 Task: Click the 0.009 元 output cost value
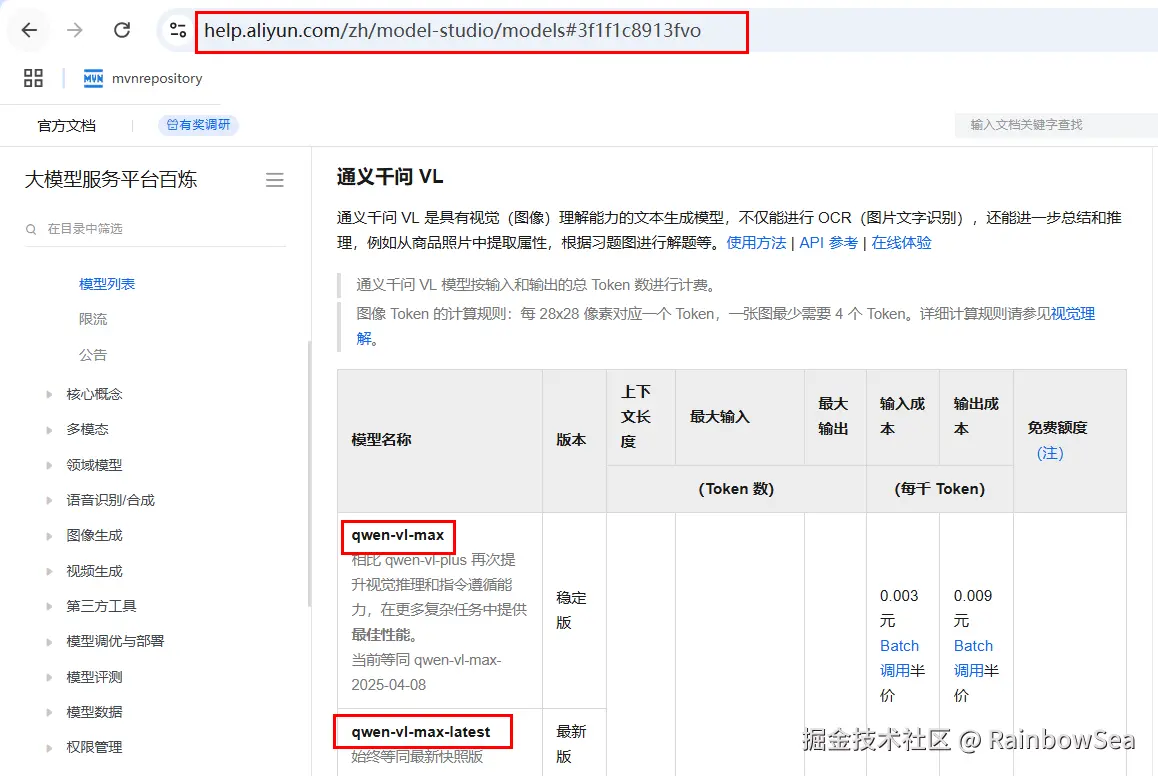pyautogui.click(x=973, y=608)
